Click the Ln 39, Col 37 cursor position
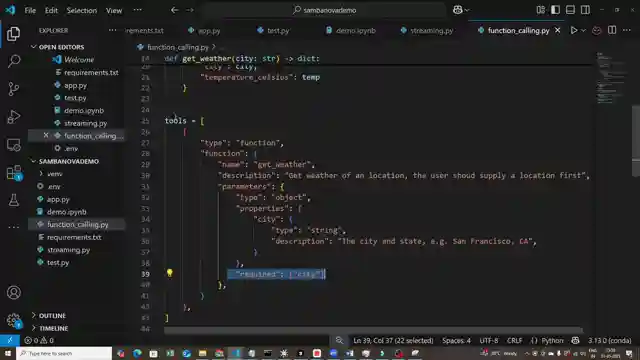 point(393,340)
